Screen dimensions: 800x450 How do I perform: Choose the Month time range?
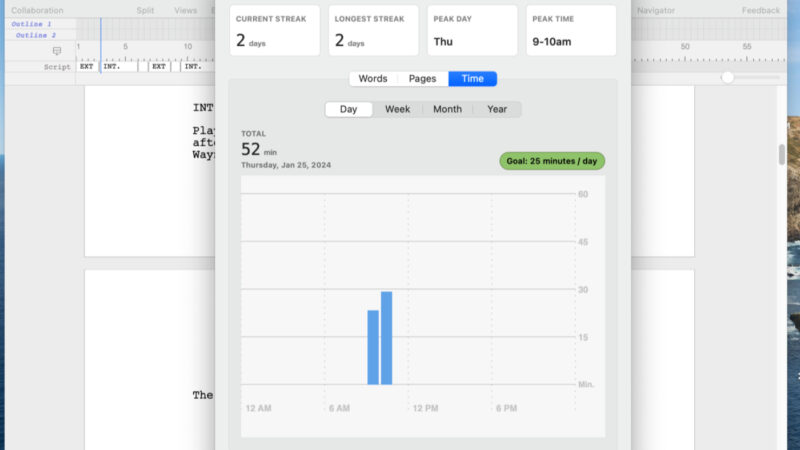point(447,109)
